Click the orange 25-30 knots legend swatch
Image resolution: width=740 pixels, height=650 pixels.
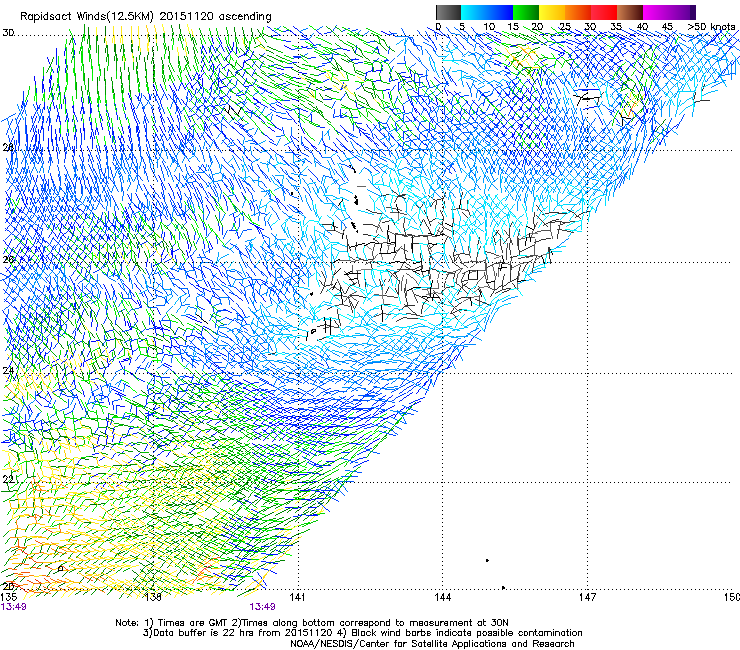[x=578, y=12]
